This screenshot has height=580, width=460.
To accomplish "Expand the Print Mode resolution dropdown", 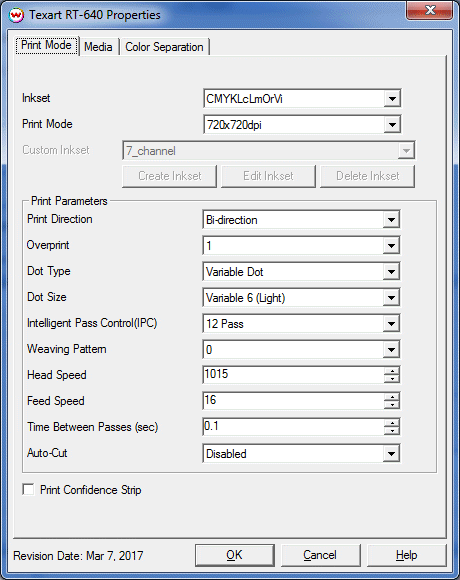I will [392, 125].
